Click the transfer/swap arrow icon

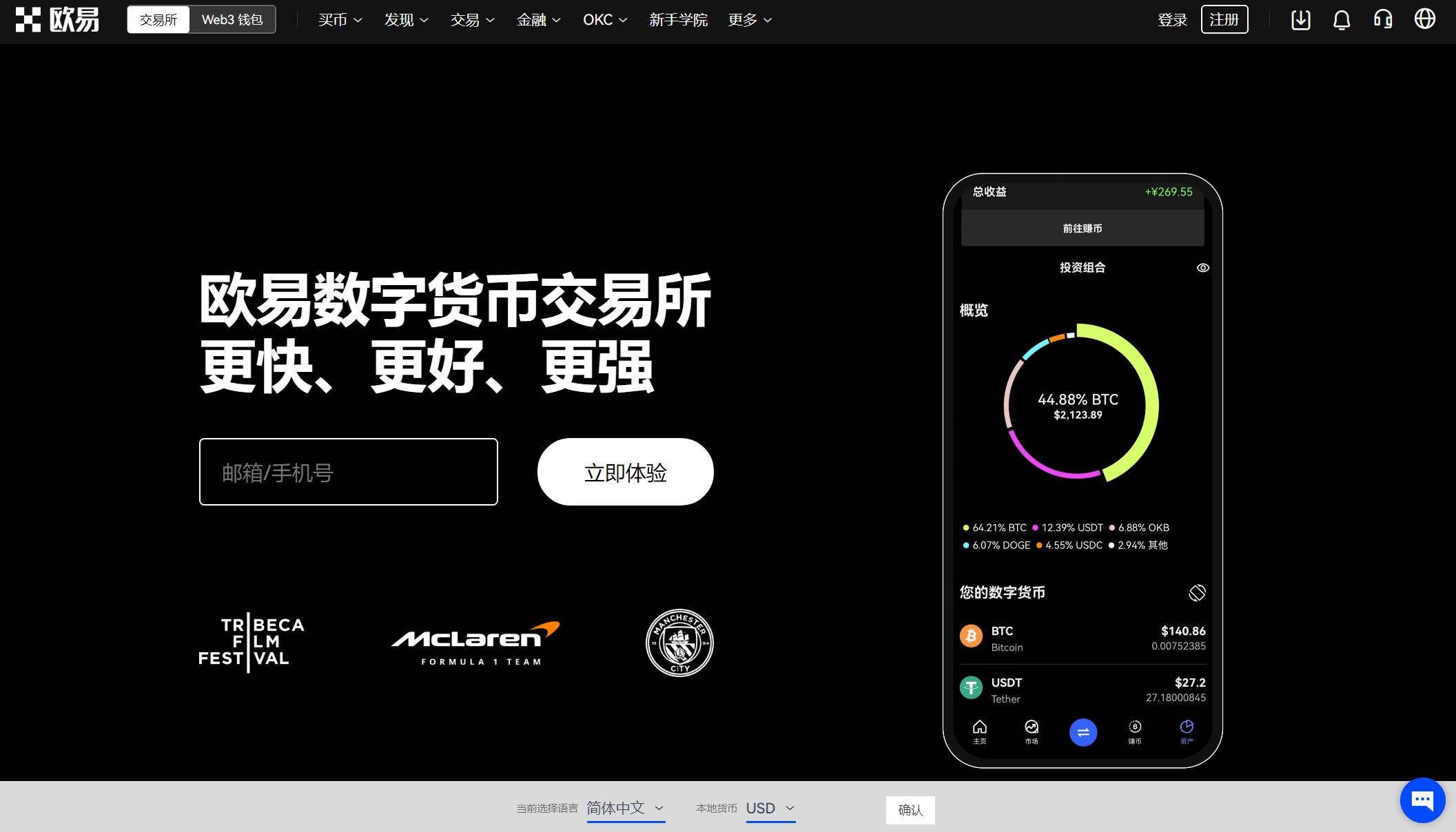[x=1083, y=732]
